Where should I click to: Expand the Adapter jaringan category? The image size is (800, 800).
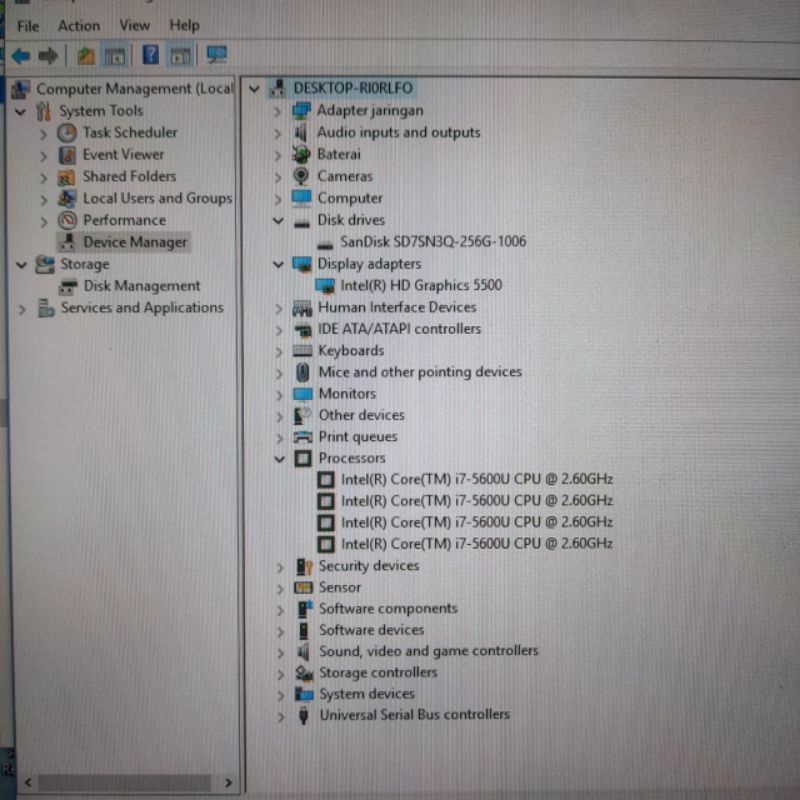[278, 111]
